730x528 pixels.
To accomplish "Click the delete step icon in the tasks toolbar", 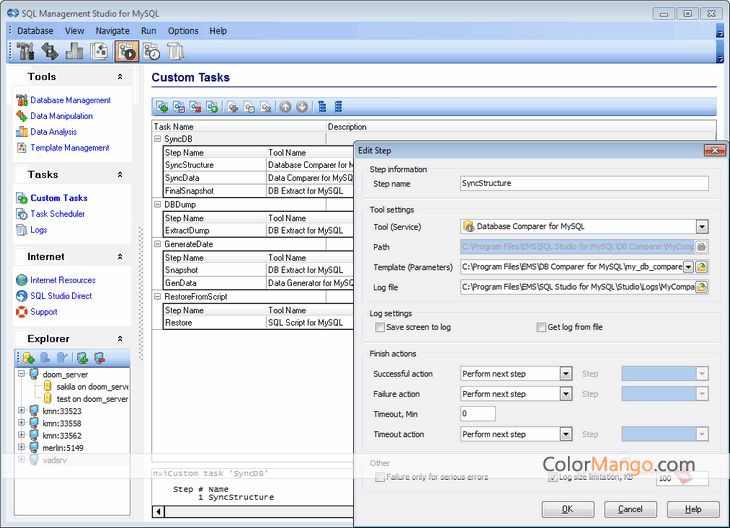I will point(266,107).
